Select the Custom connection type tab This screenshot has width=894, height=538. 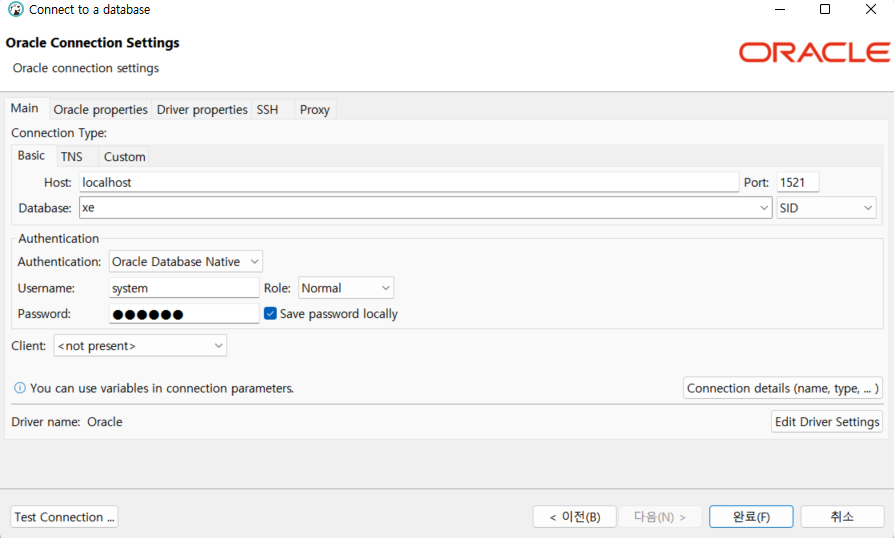[124, 157]
